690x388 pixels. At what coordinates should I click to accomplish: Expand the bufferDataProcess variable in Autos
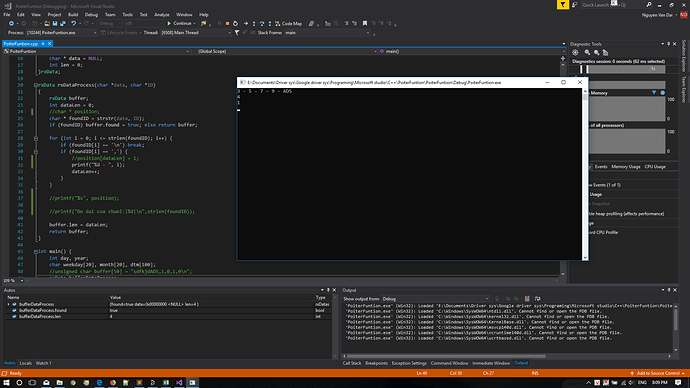(x=8, y=304)
